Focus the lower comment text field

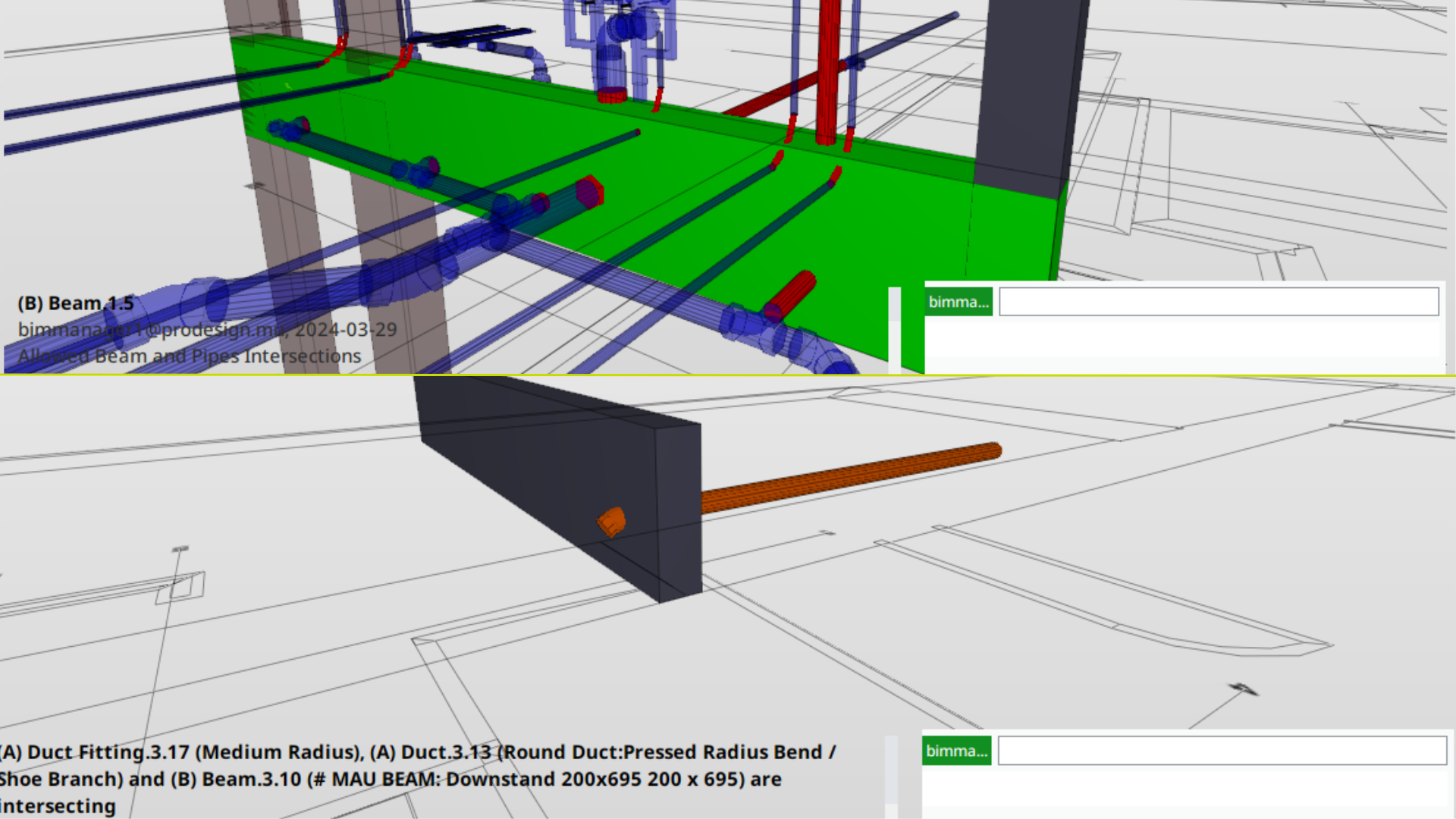(1221, 751)
